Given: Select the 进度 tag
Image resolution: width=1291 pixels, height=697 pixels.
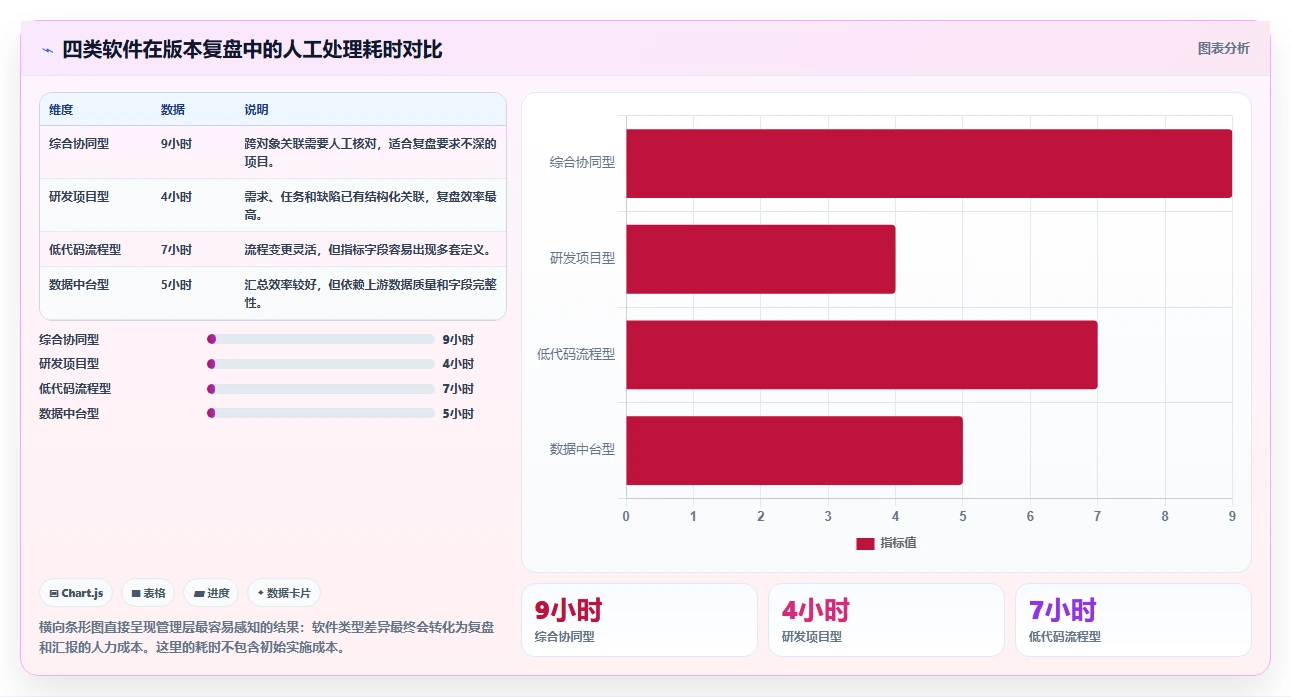Looking at the screenshot, I should click(211, 593).
